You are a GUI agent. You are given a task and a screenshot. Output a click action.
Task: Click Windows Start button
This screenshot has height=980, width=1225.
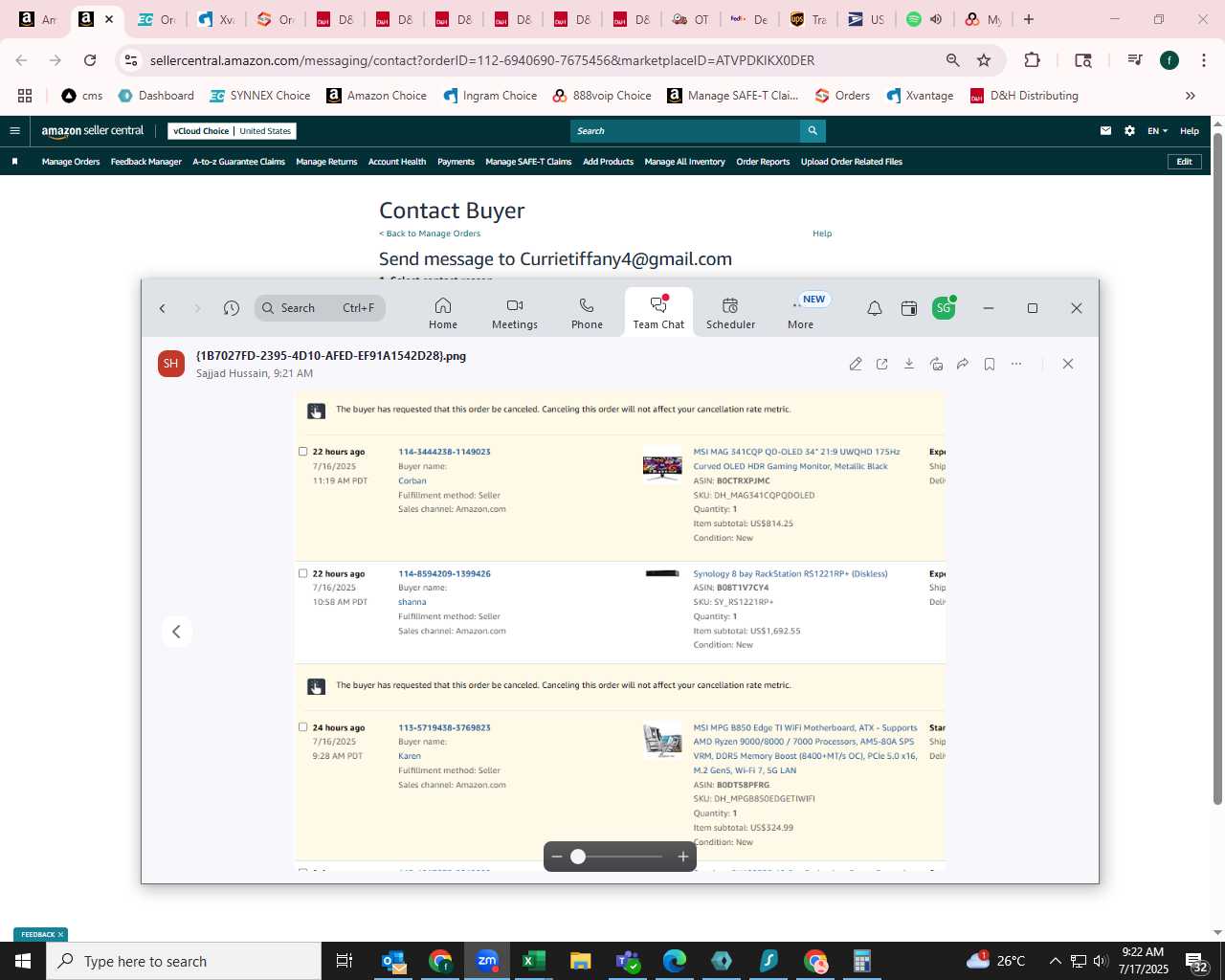(23, 961)
